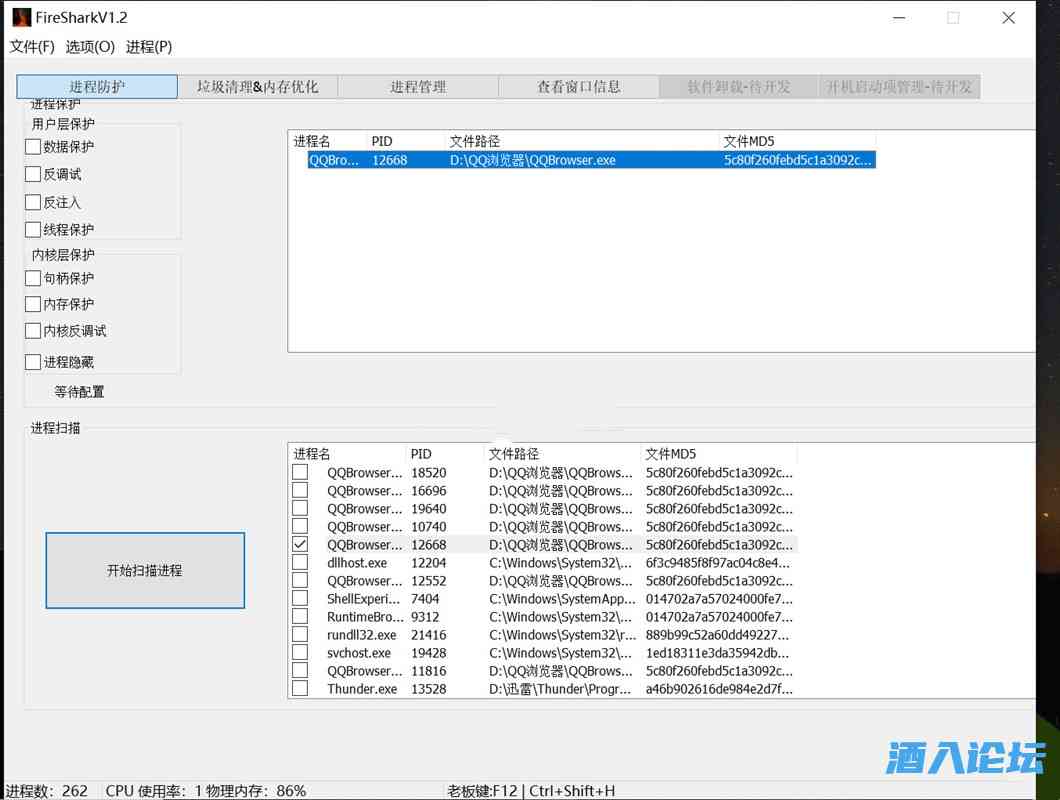Open the 进程(P) menu
The height and width of the screenshot is (800, 1060).
(x=149, y=47)
